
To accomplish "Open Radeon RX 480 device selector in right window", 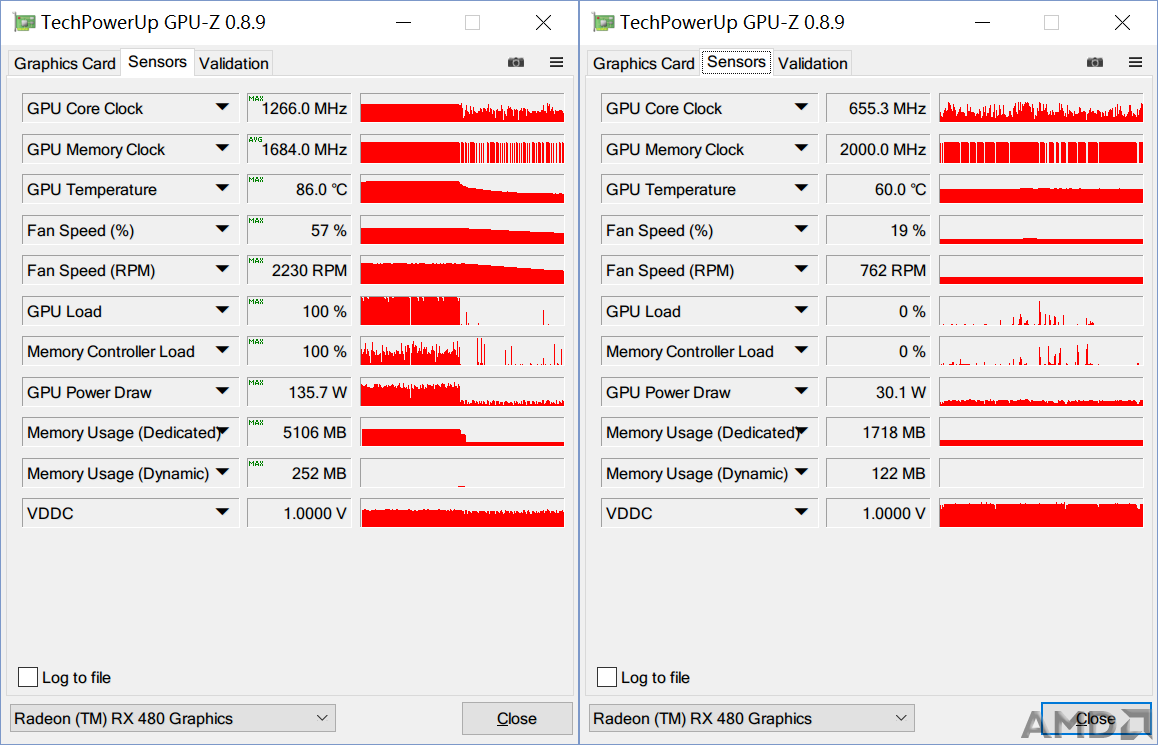I will click(752, 718).
